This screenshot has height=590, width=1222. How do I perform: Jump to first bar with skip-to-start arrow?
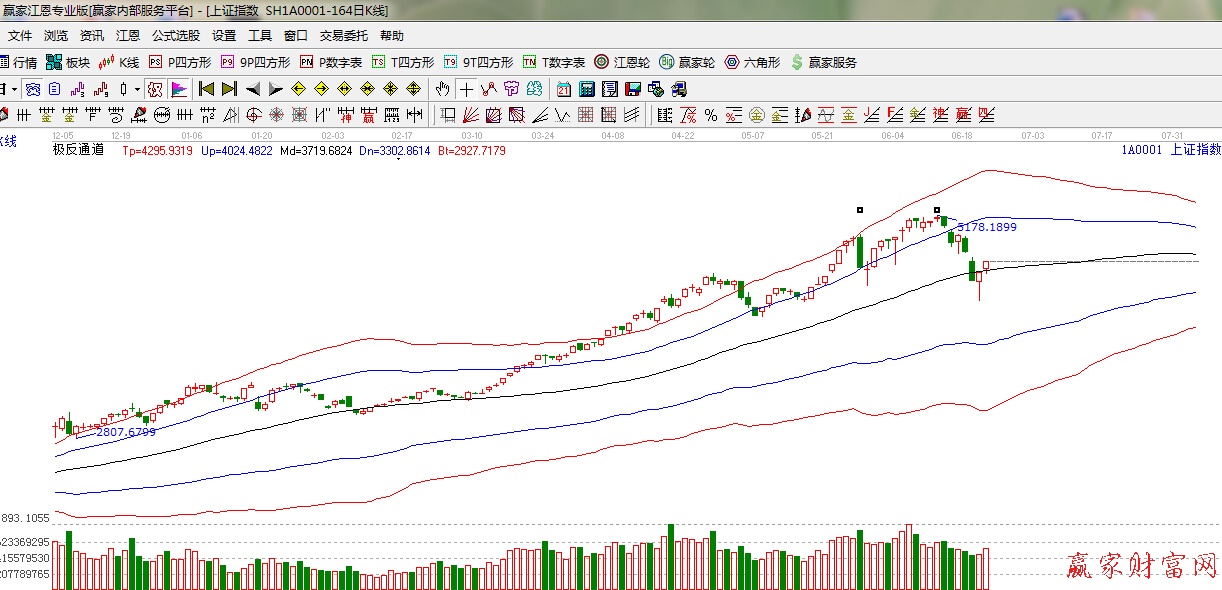tap(206, 89)
